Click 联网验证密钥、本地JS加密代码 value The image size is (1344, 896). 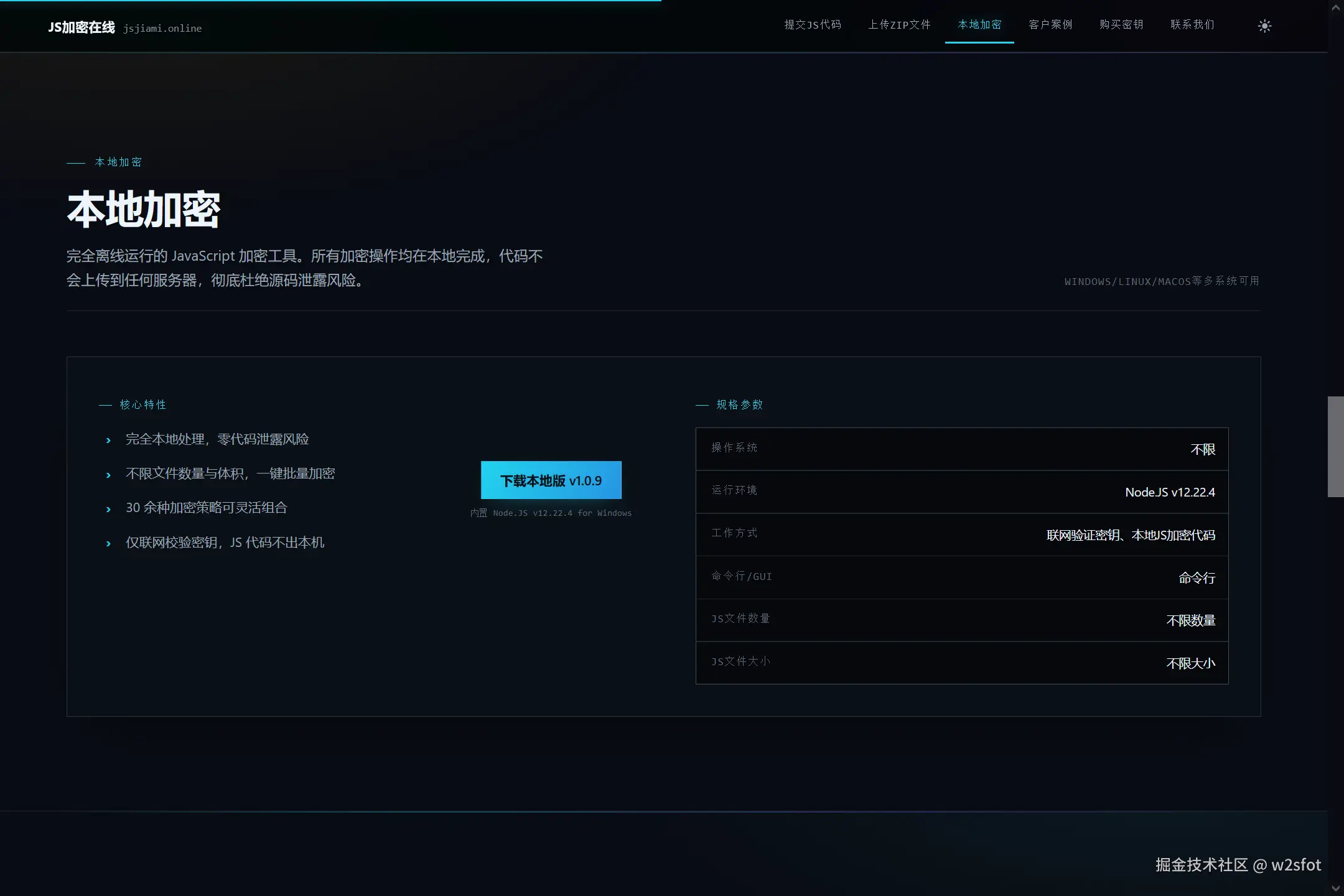click(x=1131, y=535)
